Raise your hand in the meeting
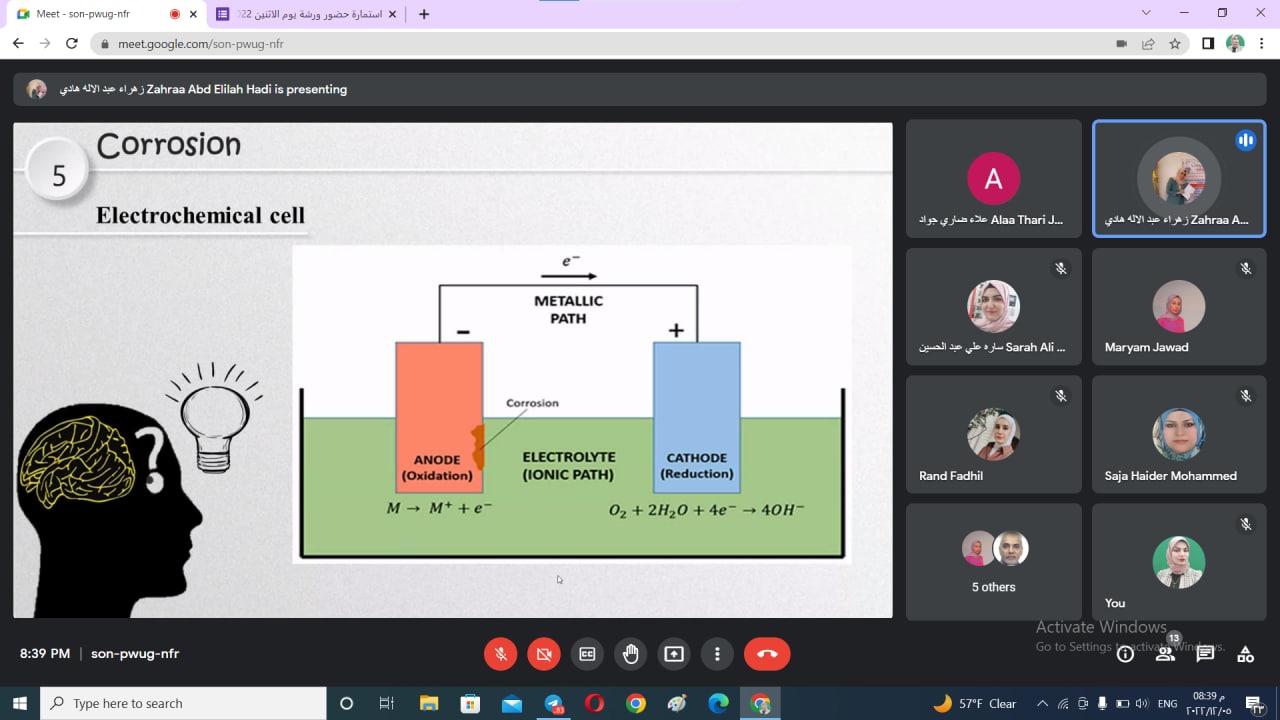The height and width of the screenshot is (720, 1280). point(630,654)
